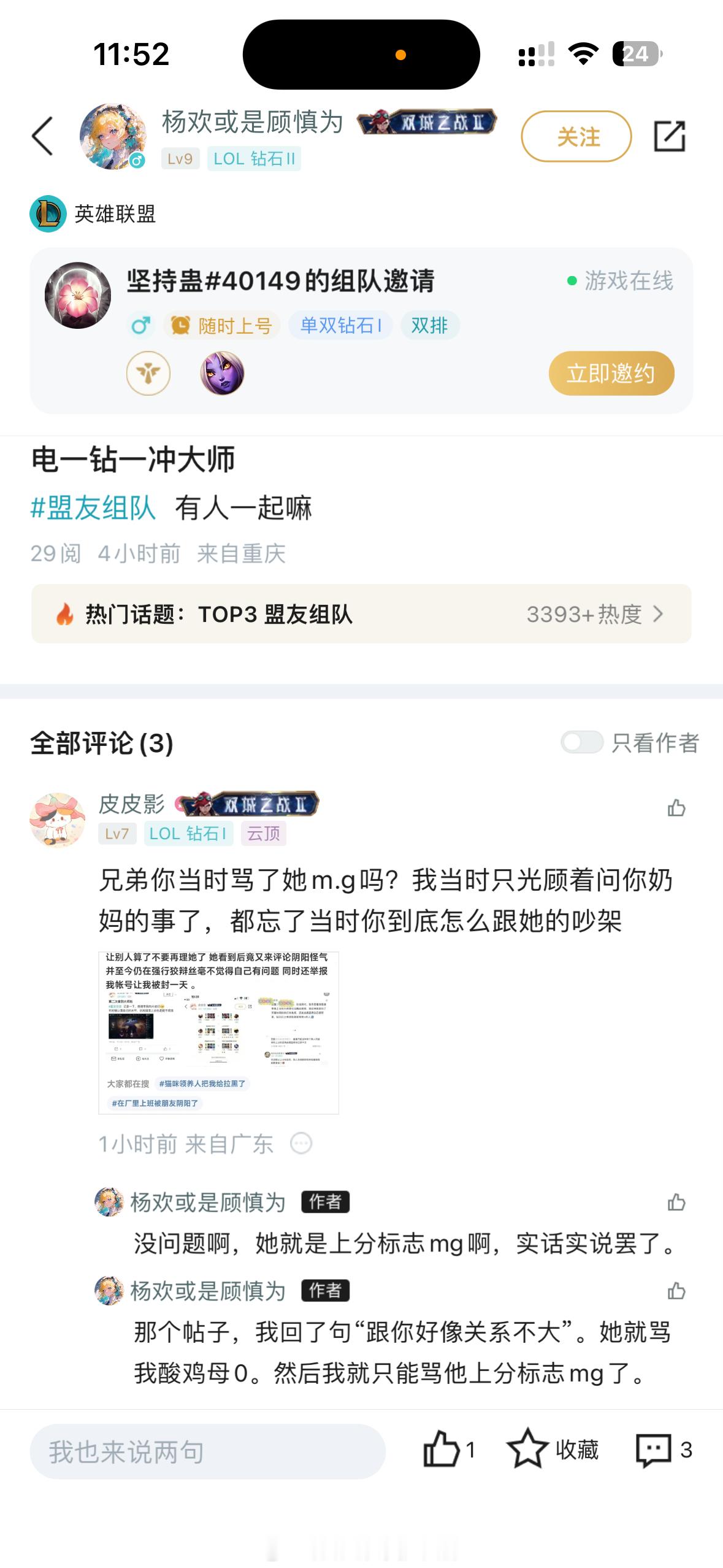Tap the 立即邀约 button
Image resolution: width=723 pixels, height=1568 pixels.
611,373
